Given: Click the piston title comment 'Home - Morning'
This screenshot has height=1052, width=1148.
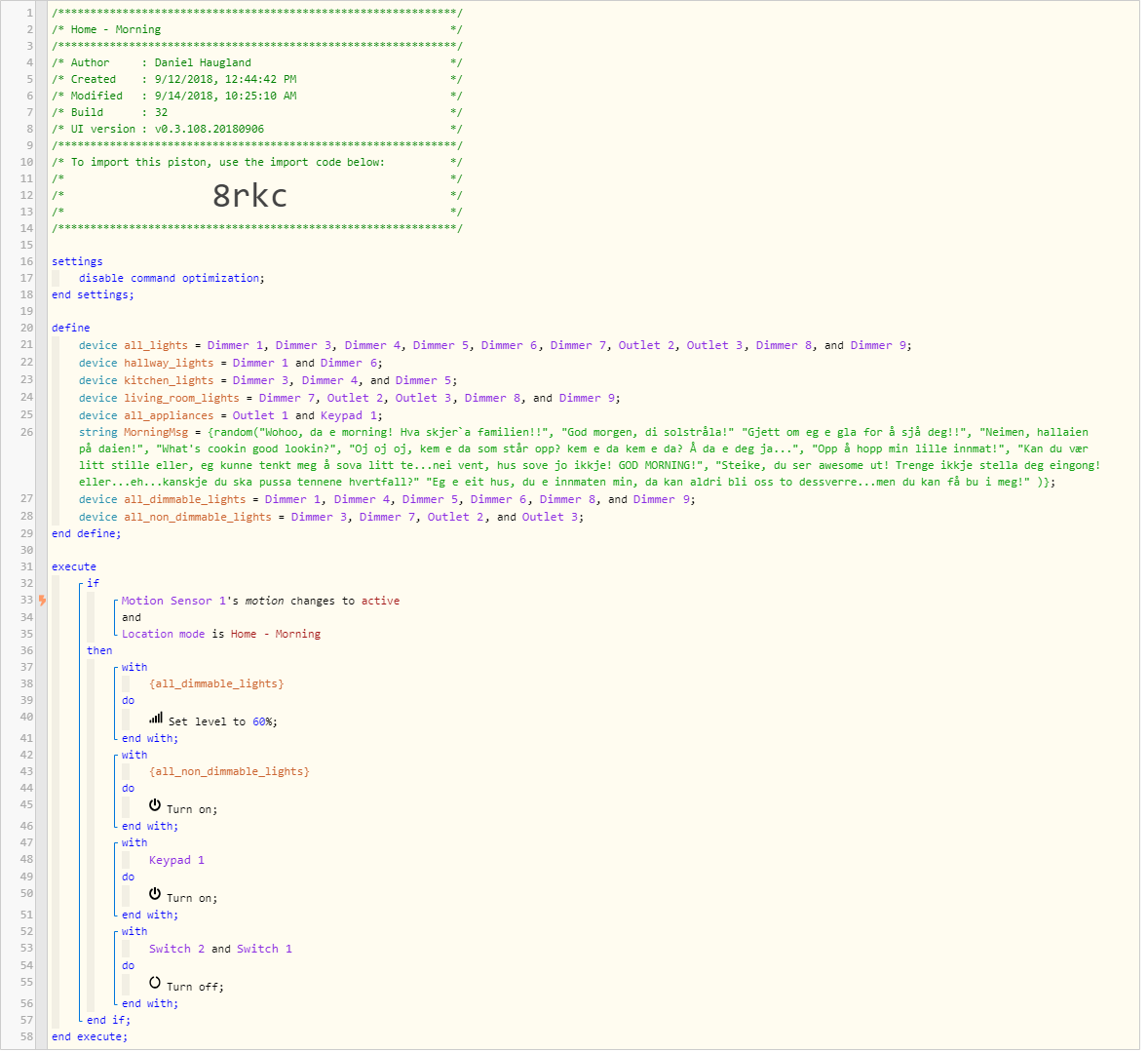Looking at the screenshot, I should [116, 31].
